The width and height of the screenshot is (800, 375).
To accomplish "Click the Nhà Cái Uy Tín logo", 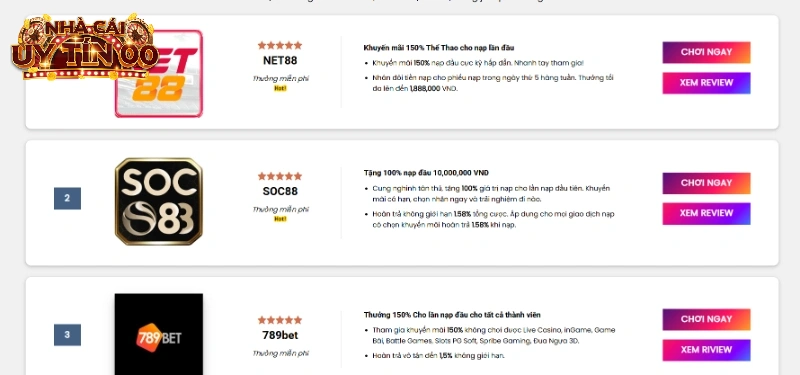I will coord(85,47).
